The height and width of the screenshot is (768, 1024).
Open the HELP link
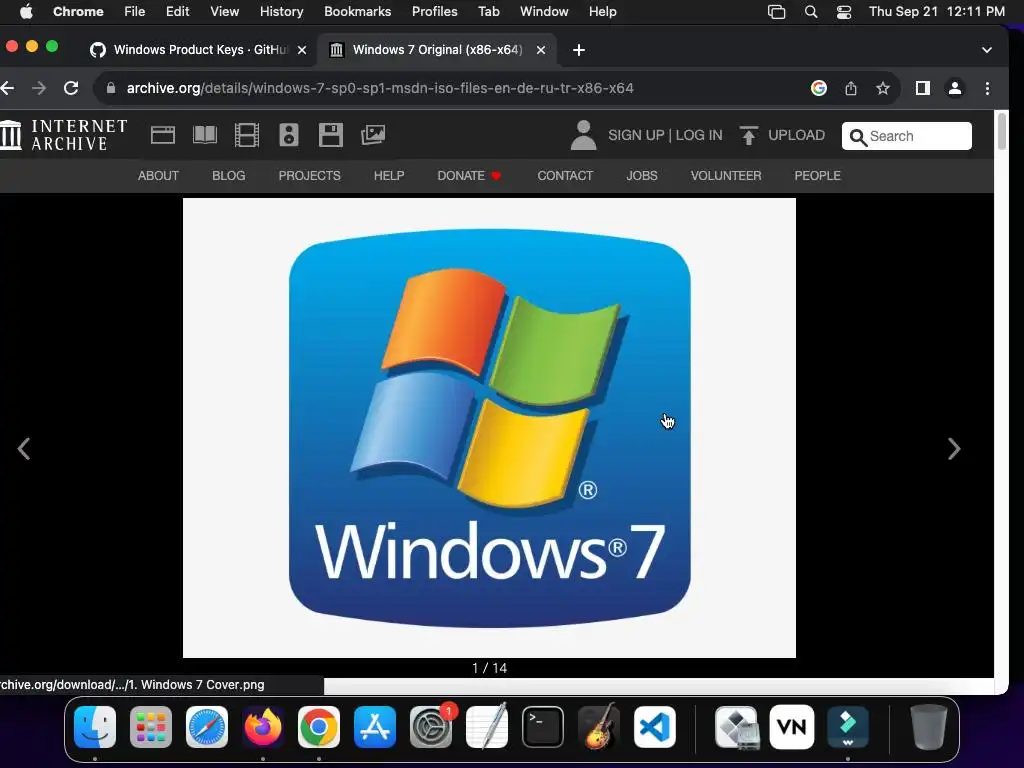(389, 176)
